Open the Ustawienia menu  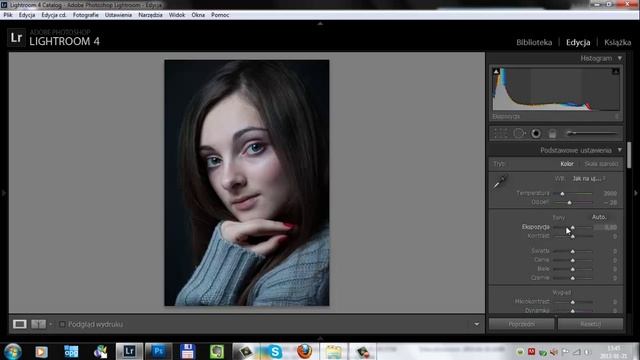[118, 15]
